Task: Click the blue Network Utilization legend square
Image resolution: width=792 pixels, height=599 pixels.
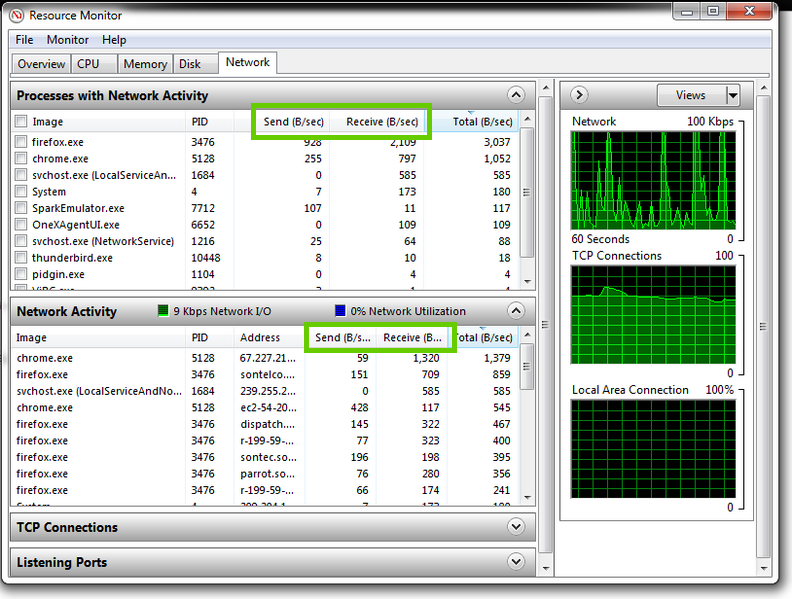Action: coord(340,311)
